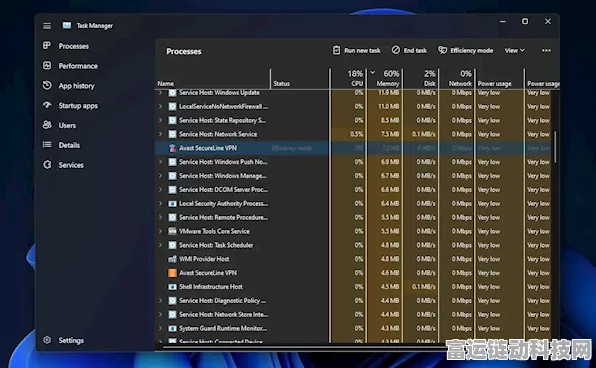The image size is (596, 368).
Task: Click the Startup apps gauge icon
Action: coord(47,105)
